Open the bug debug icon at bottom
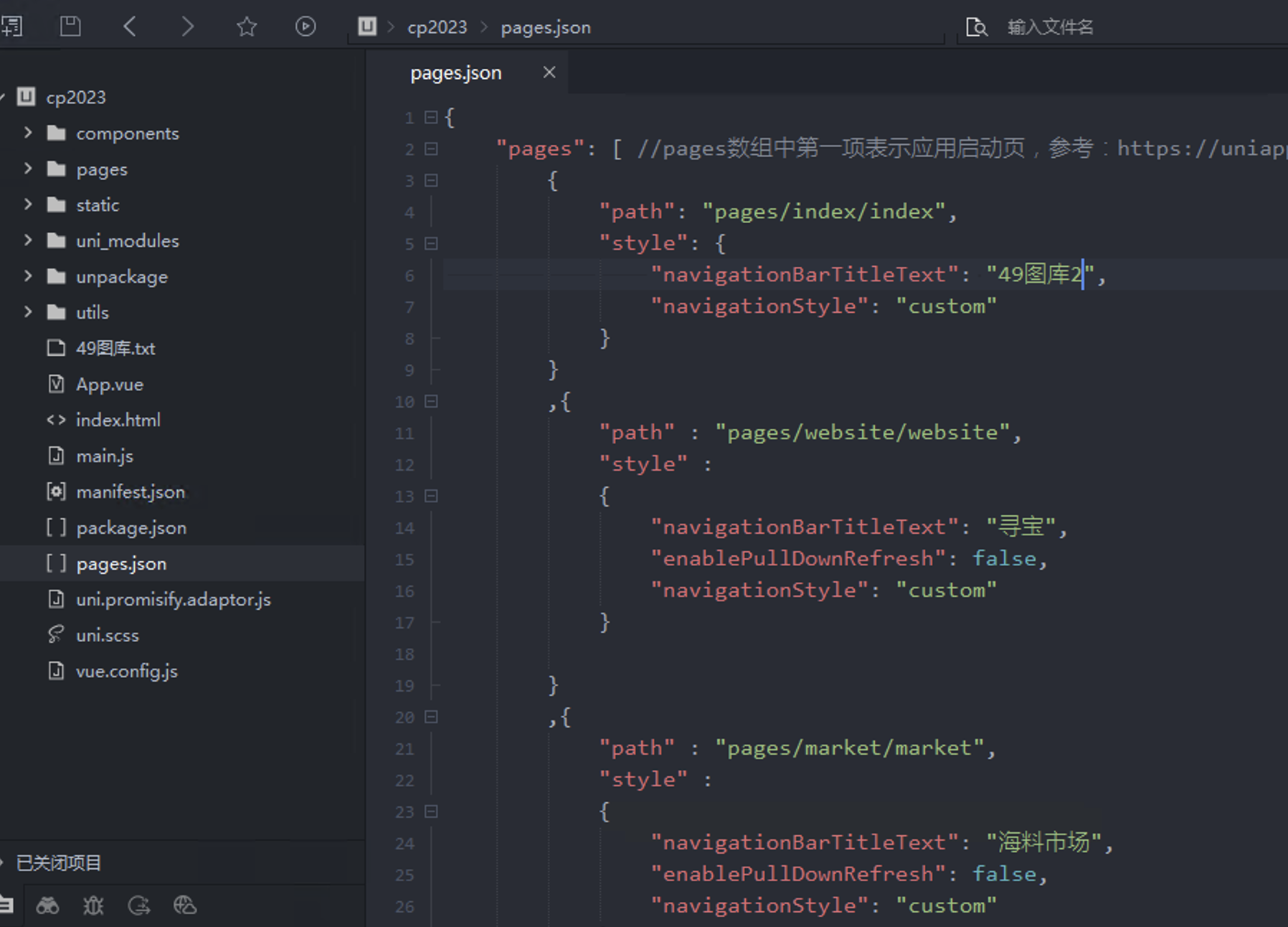This screenshot has width=1288, height=927. (x=93, y=905)
